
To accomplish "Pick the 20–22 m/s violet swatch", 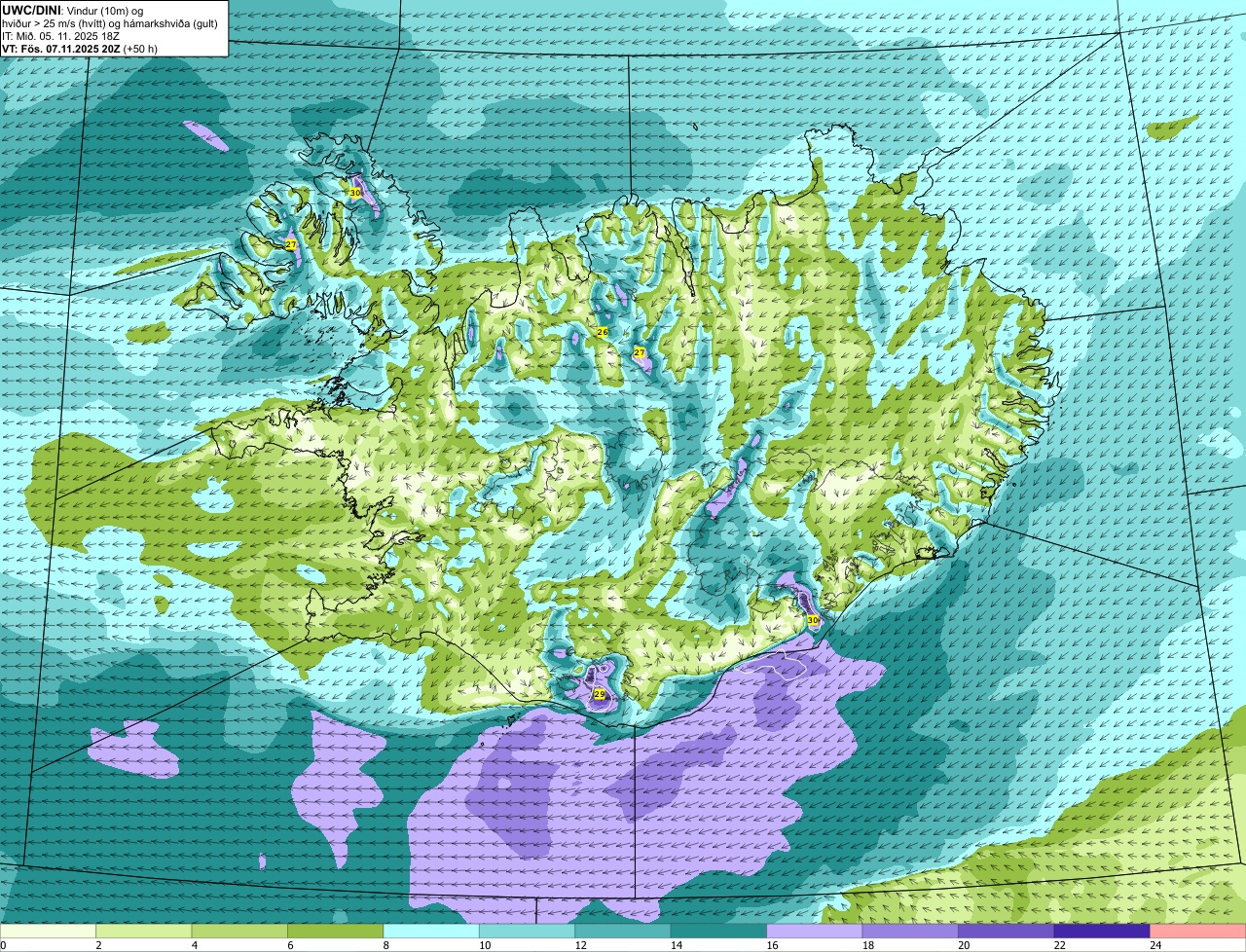I will pyautogui.click(x=1007, y=931).
